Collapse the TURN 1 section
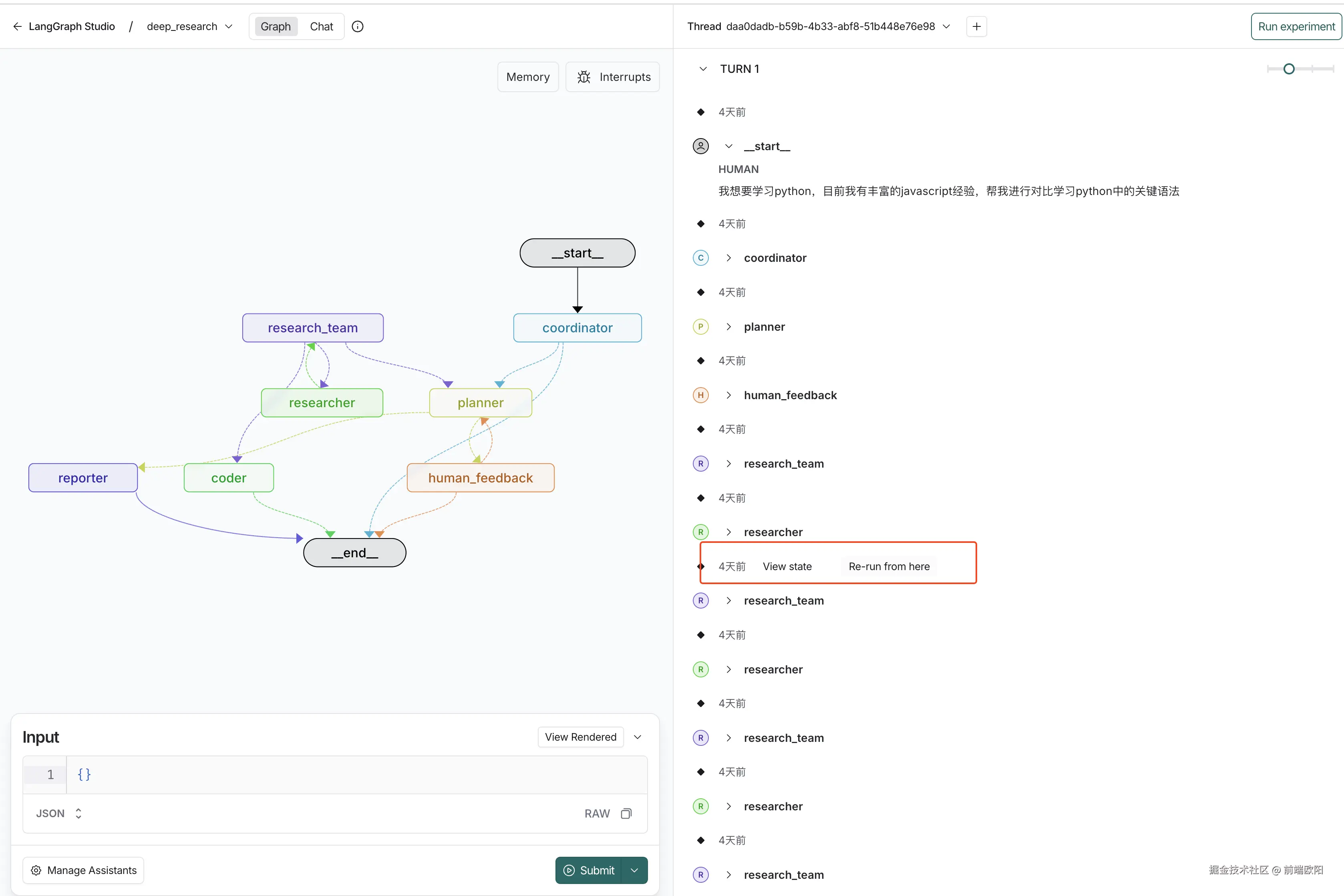 [703, 68]
